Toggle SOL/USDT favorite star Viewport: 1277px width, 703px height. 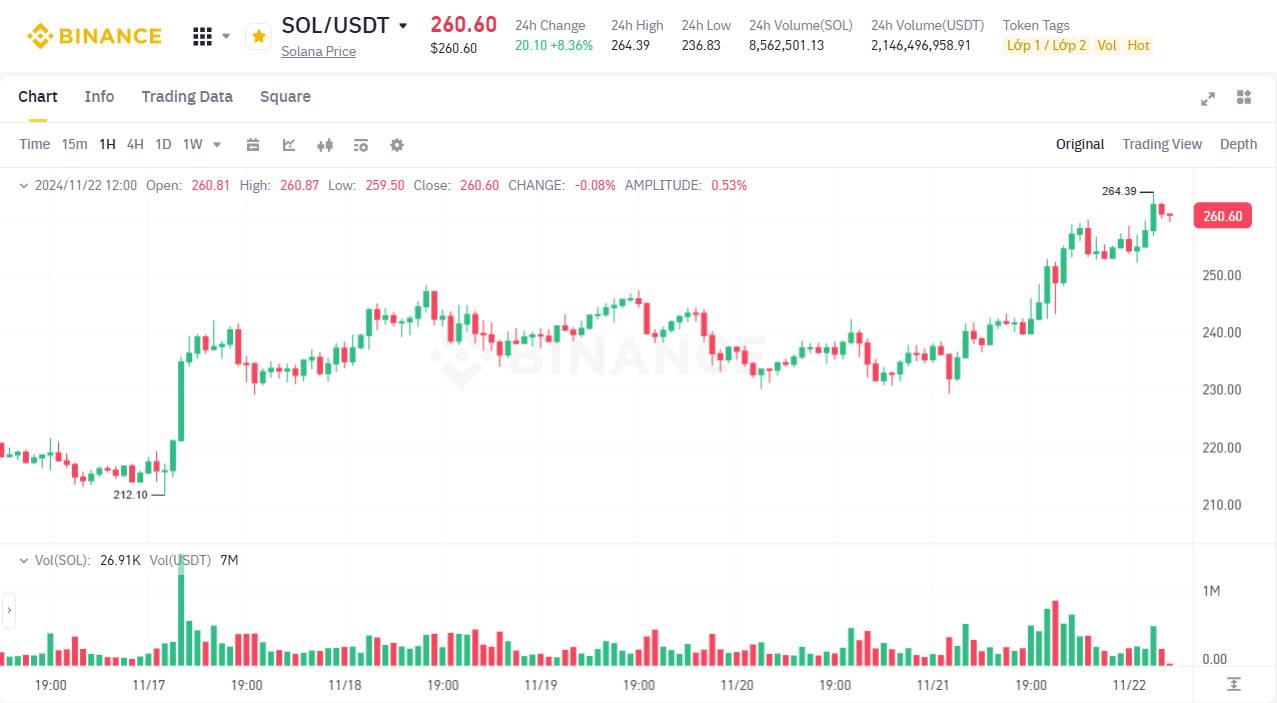[258, 37]
